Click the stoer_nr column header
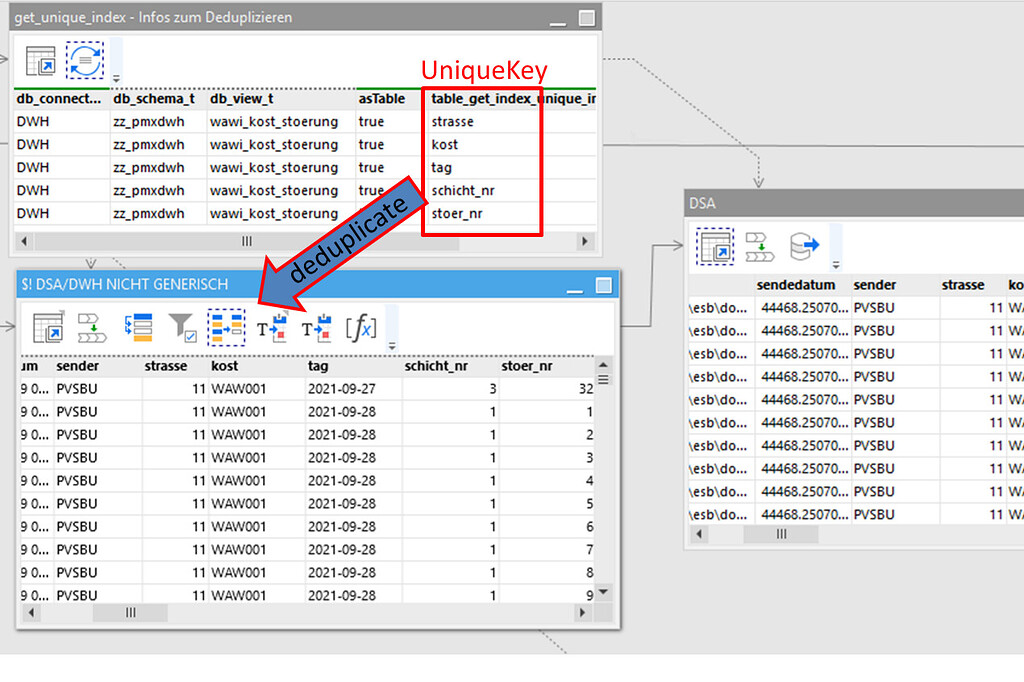Screen dimensions: 1024x682 pos(528,366)
